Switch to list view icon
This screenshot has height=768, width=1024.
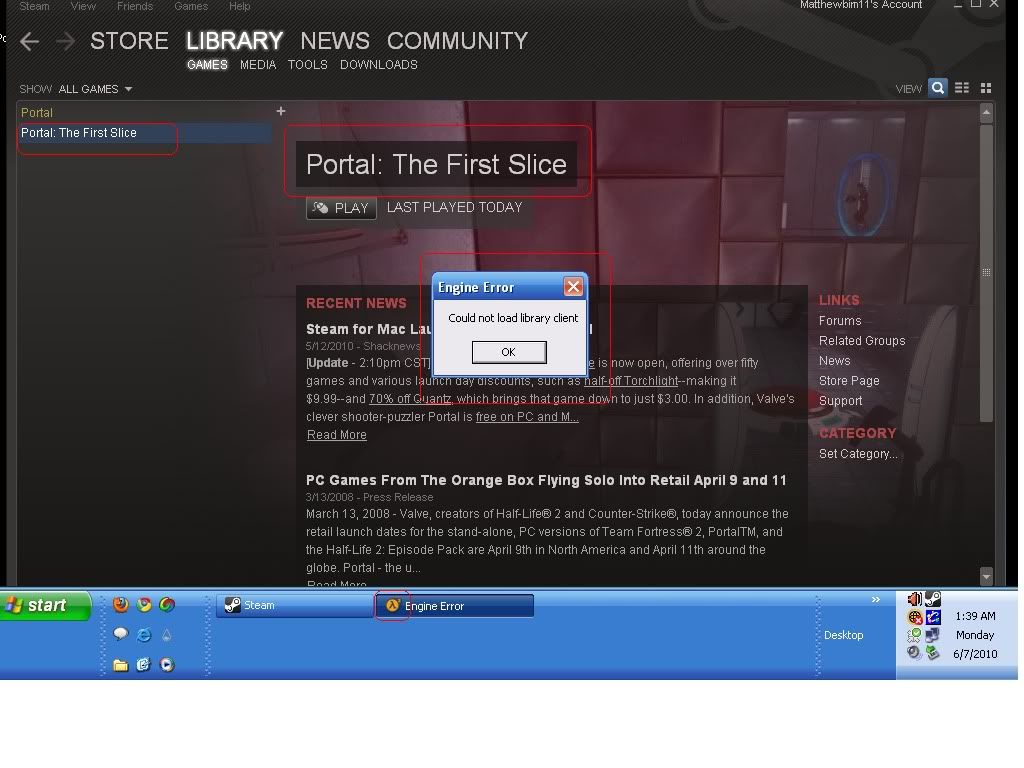click(962, 88)
